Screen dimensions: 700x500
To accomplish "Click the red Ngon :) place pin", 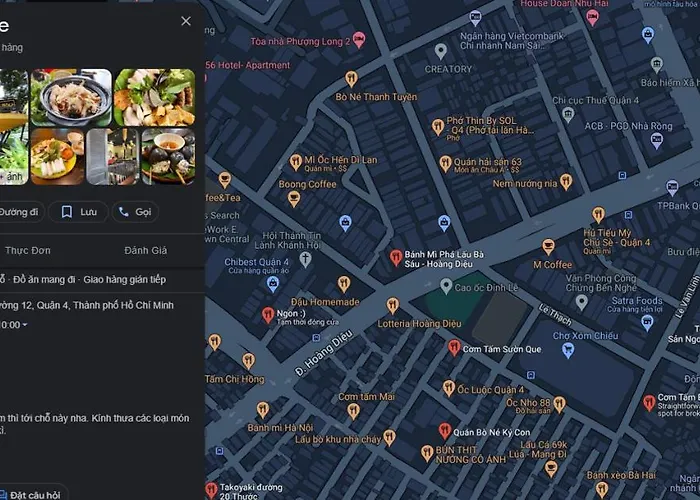I will coord(268,315).
